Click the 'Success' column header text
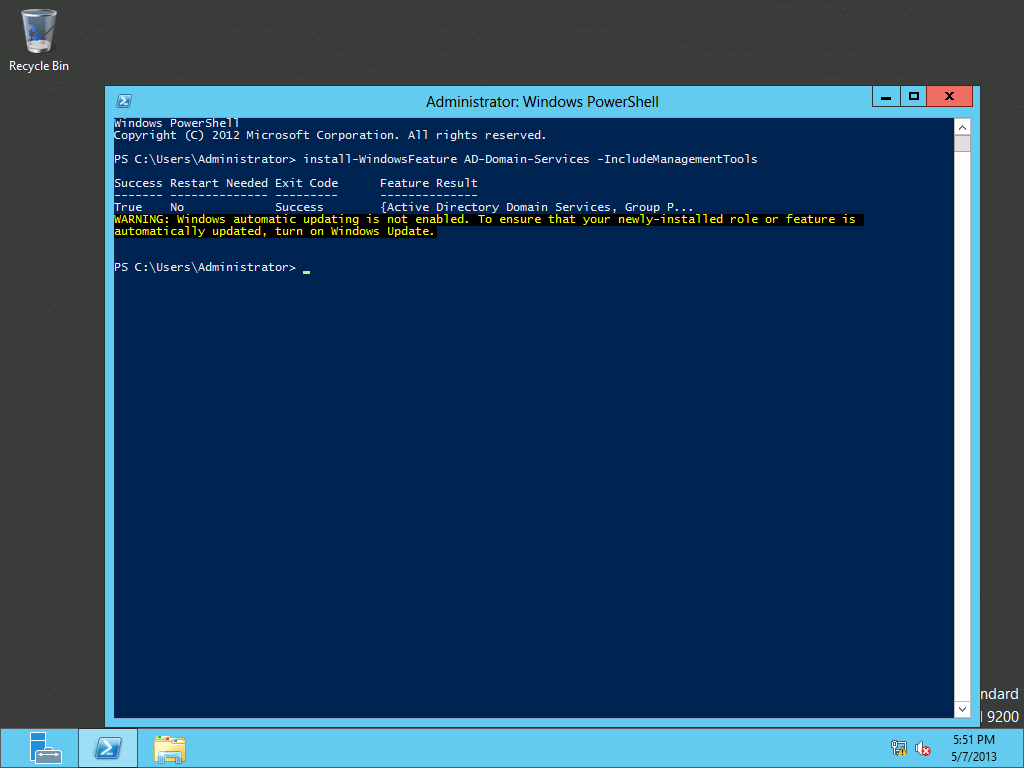The width and height of the screenshot is (1024, 768). [138, 183]
